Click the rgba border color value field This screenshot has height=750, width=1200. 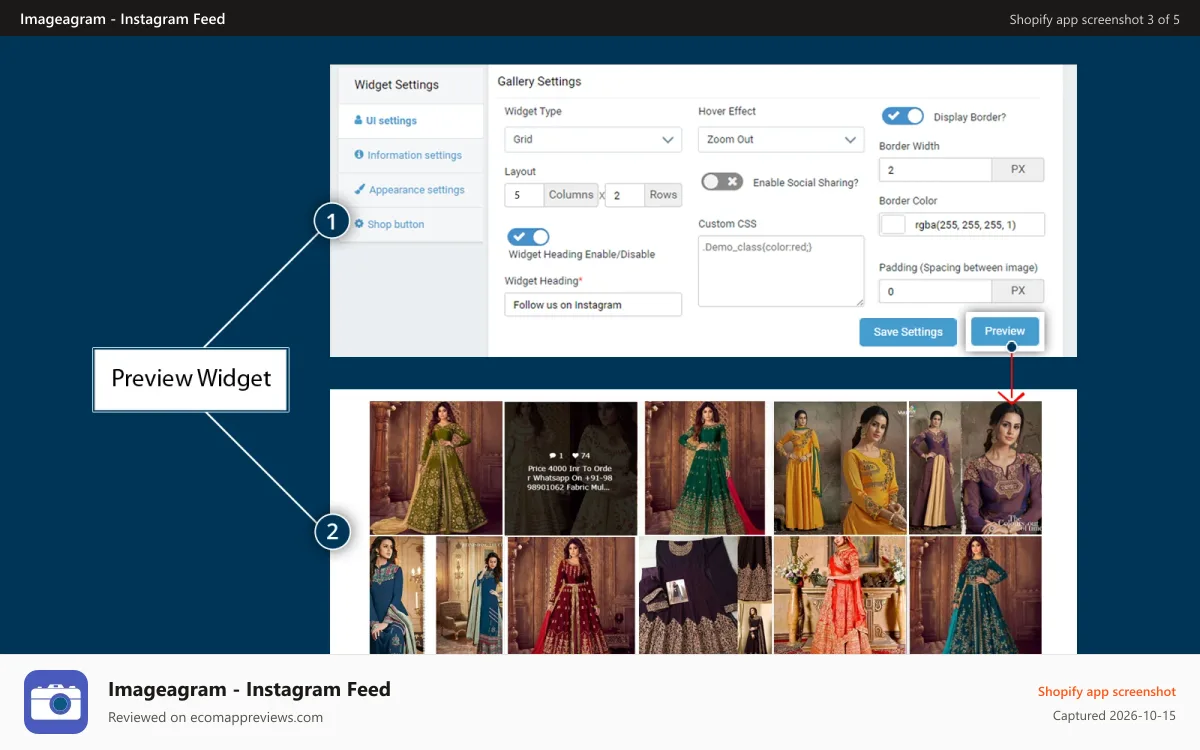coord(962,225)
